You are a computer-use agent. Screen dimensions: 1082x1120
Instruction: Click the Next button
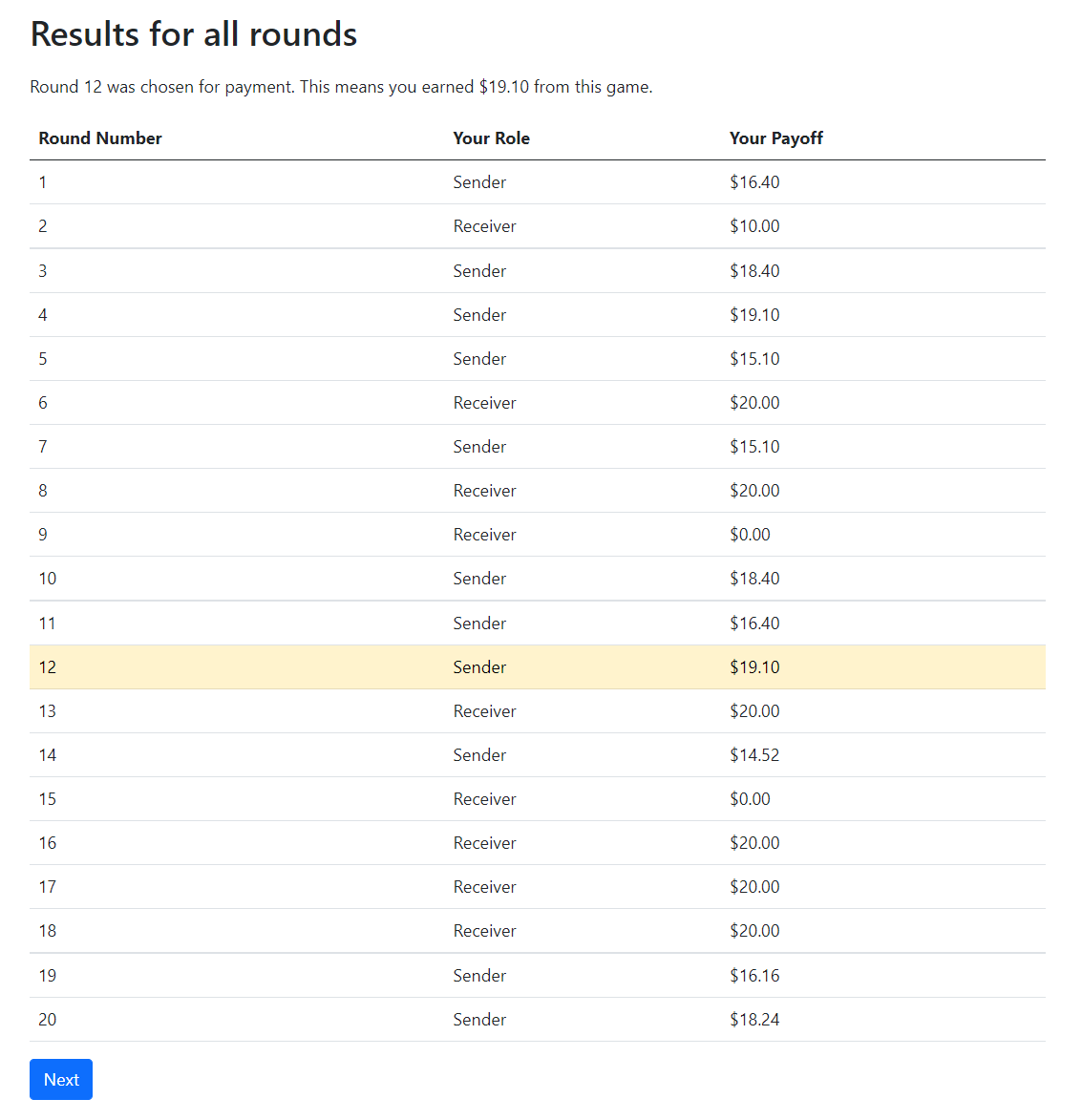[x=61, y=1079]
